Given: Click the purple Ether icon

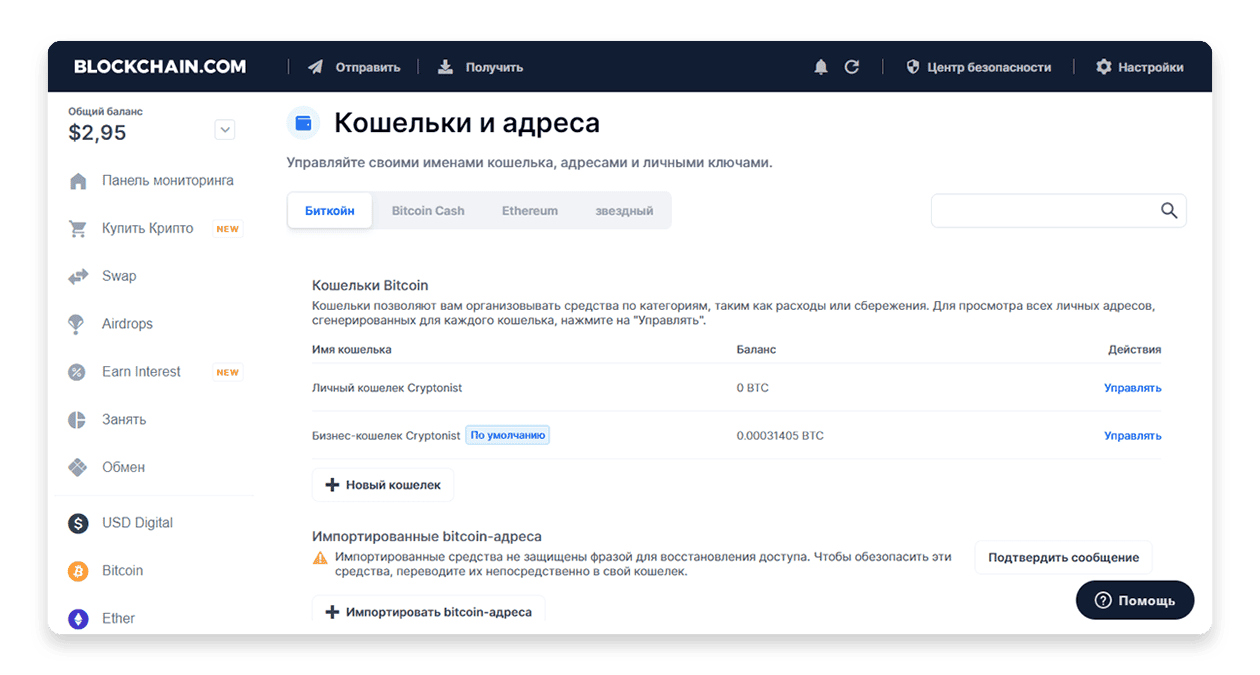Looking at the screenshot, I should coord(78,619).
